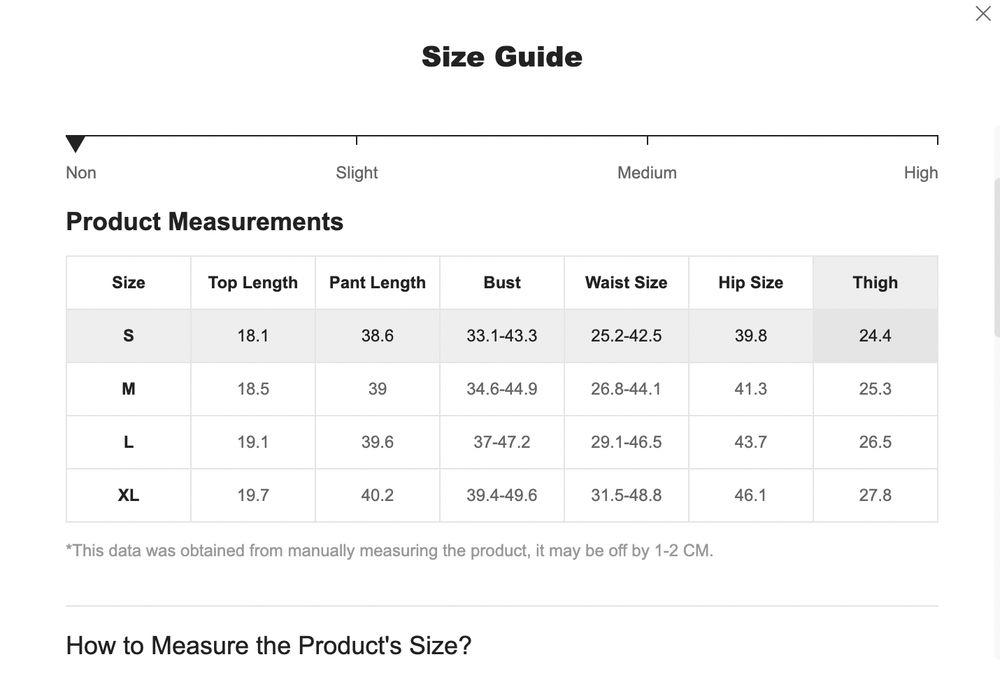The height and width of the screenshot is (699, 1000).
Task: Click the Product Measurements heading
Action: (204, 221)
